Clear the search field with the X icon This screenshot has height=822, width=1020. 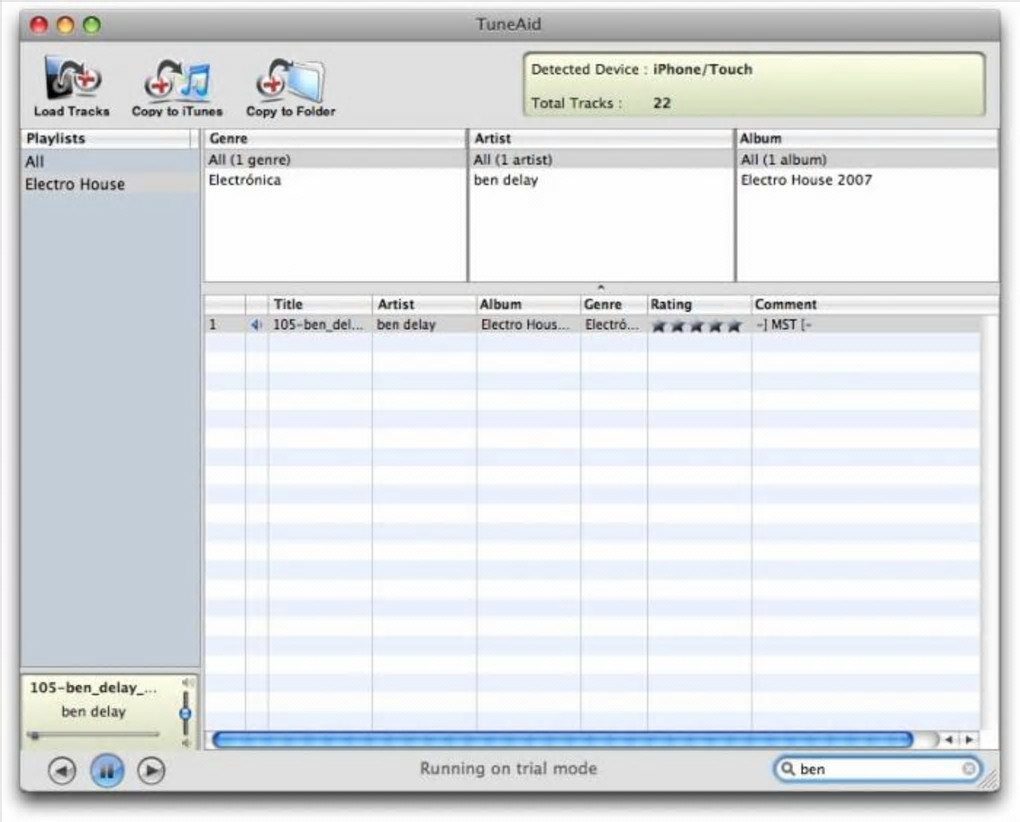(968, 769)
